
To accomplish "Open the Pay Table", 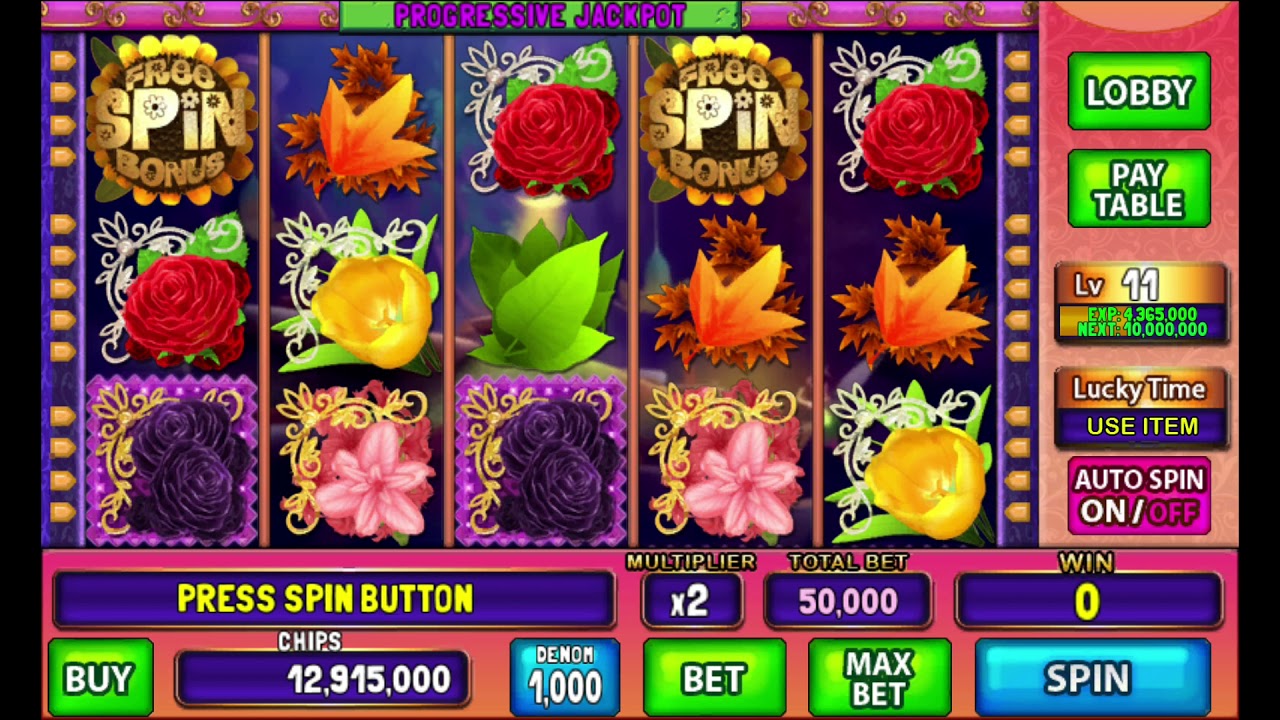I will point(1139,190).
